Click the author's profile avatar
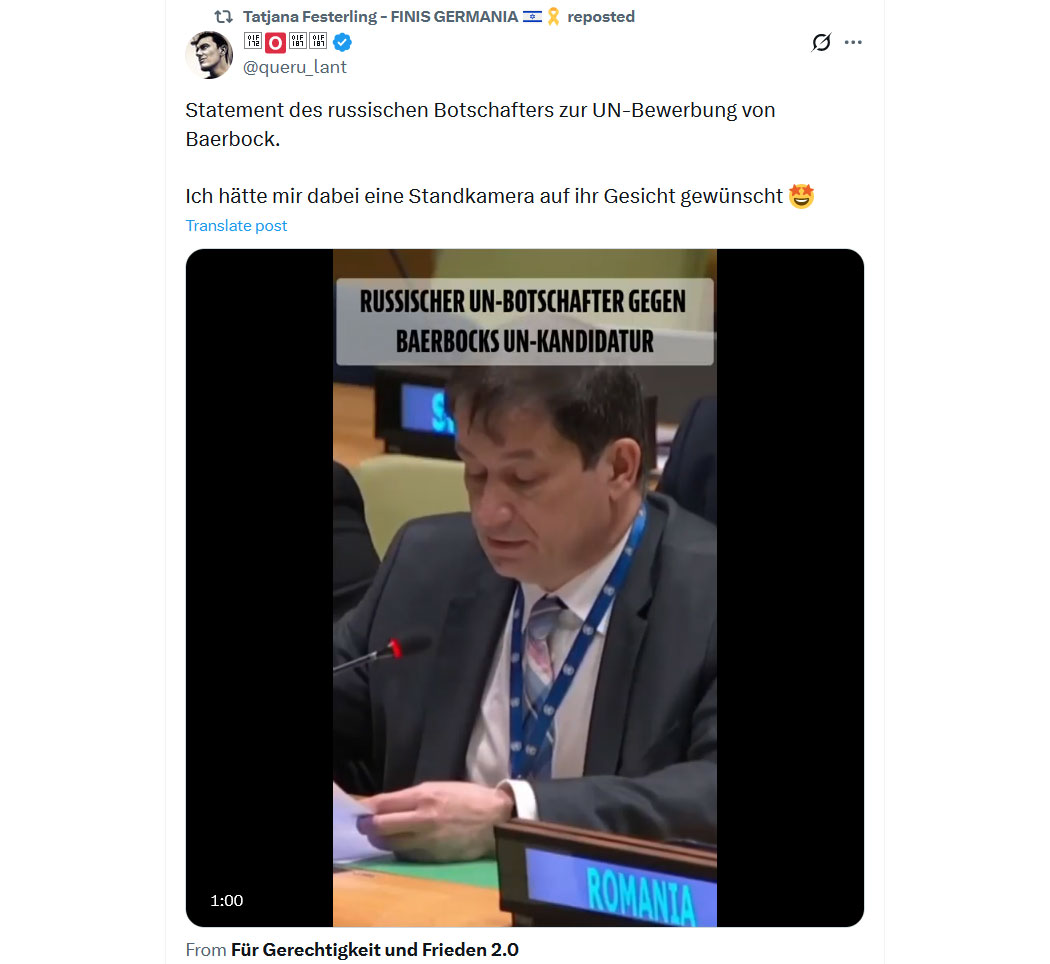1050x964 pixels. pyautogui.click(x=209, y=55)
